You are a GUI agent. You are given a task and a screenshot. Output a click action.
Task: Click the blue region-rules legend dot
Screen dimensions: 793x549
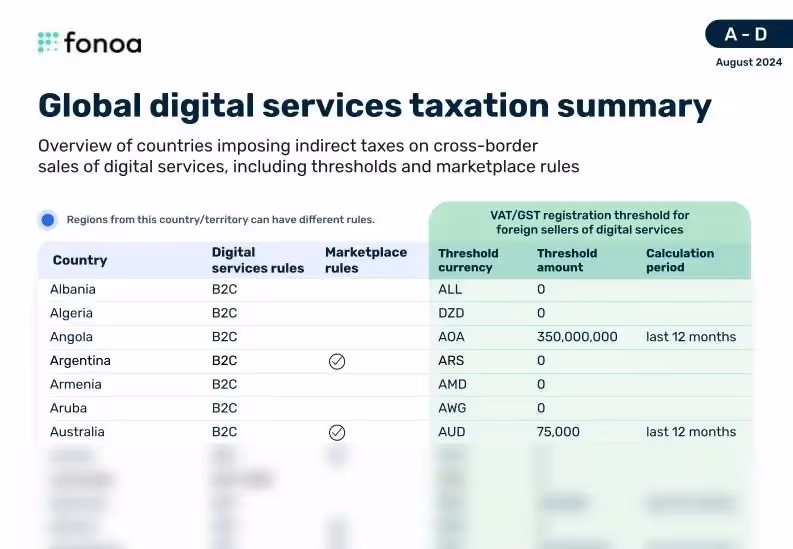[x=48, y=220]
